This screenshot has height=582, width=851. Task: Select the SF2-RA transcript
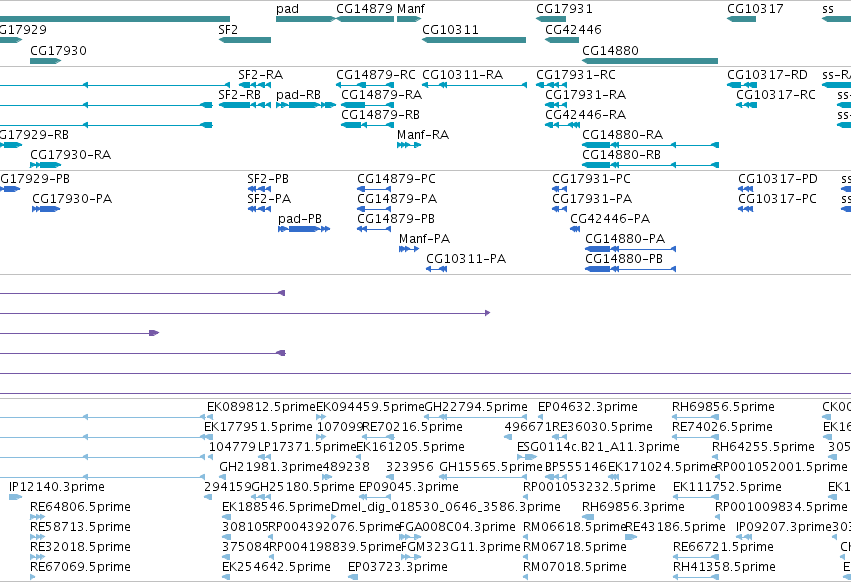click(x=255, y=85)
